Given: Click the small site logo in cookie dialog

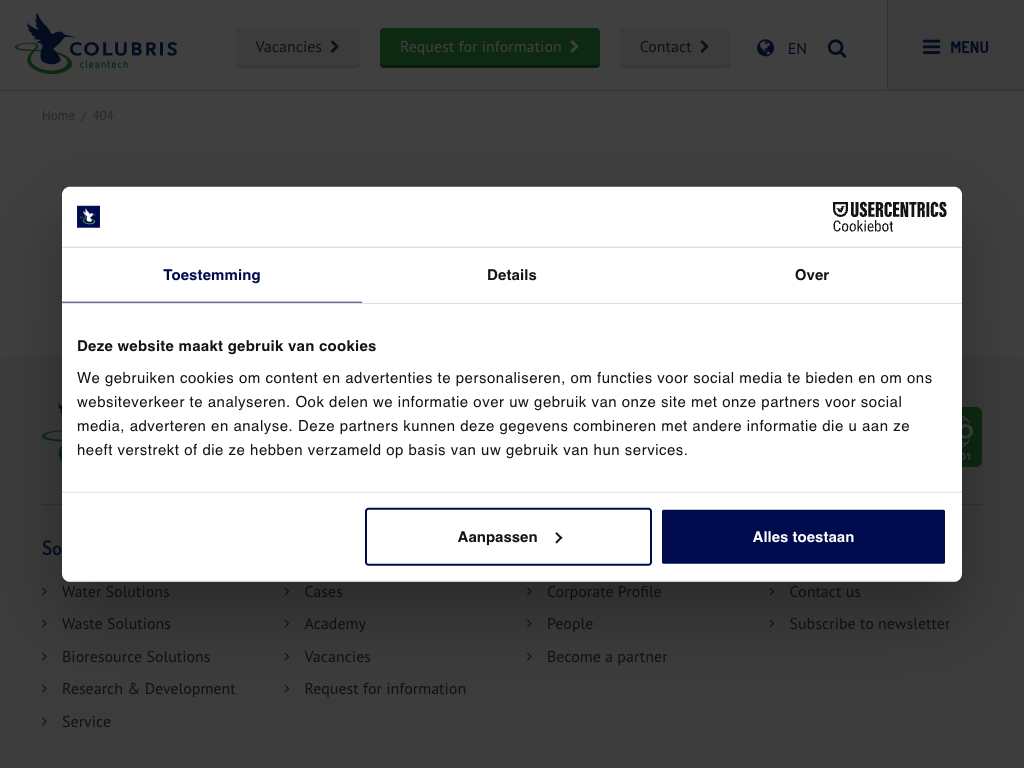Looking at the screenshot, I should coord(89,217).
